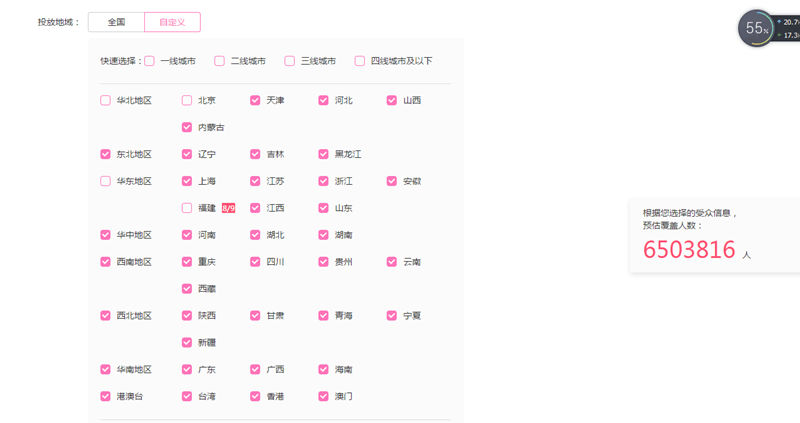Uncheck the 云南 checkbox
Viewport: 800px width, 423px height.
(392, 262)
